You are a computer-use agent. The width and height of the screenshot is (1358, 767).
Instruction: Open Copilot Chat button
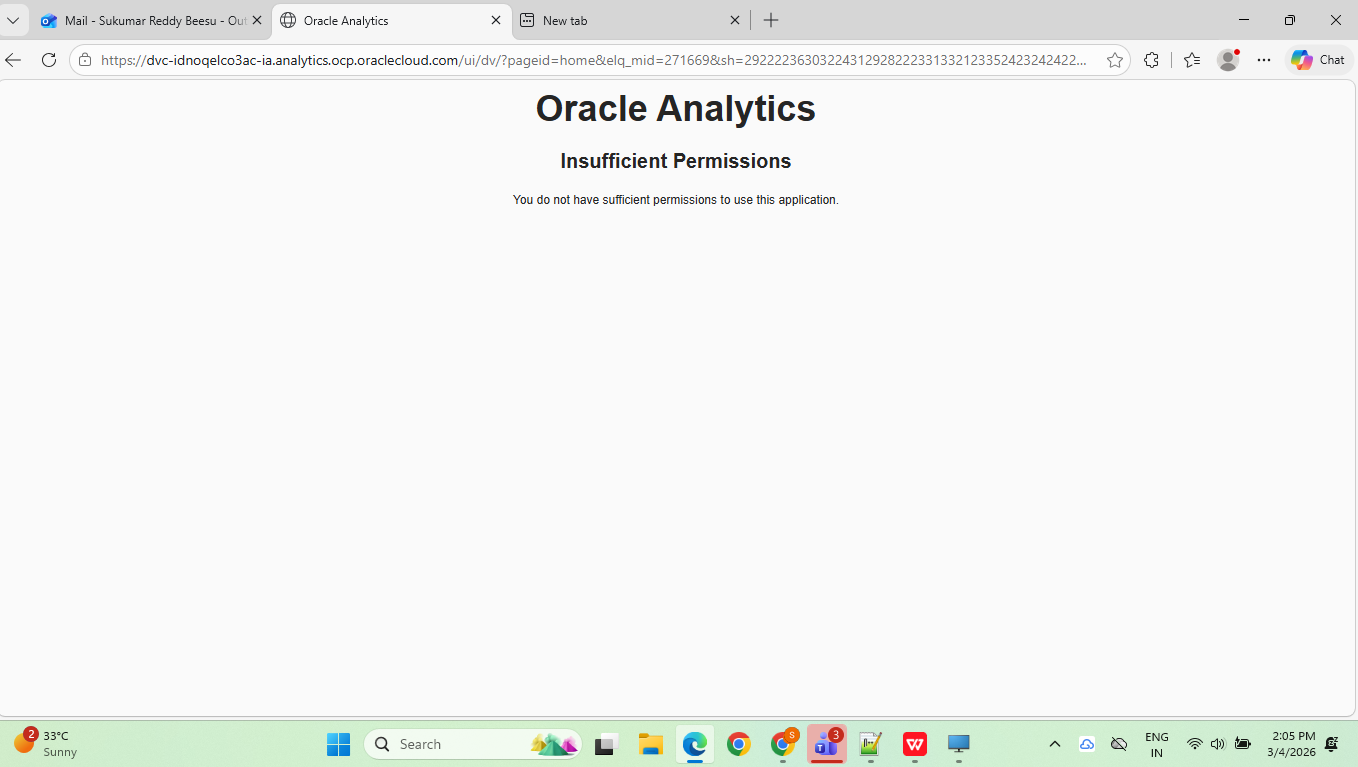[1318, 60]
